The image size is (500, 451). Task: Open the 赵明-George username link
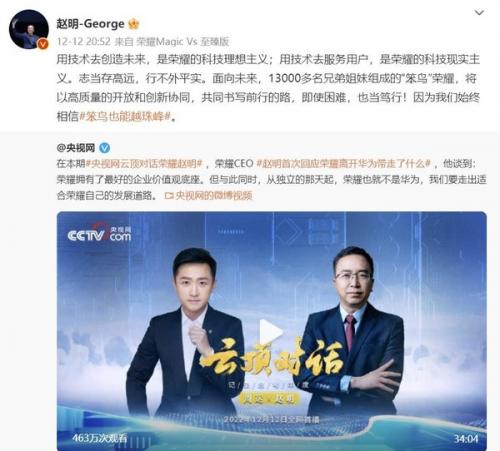coord(90,24)
